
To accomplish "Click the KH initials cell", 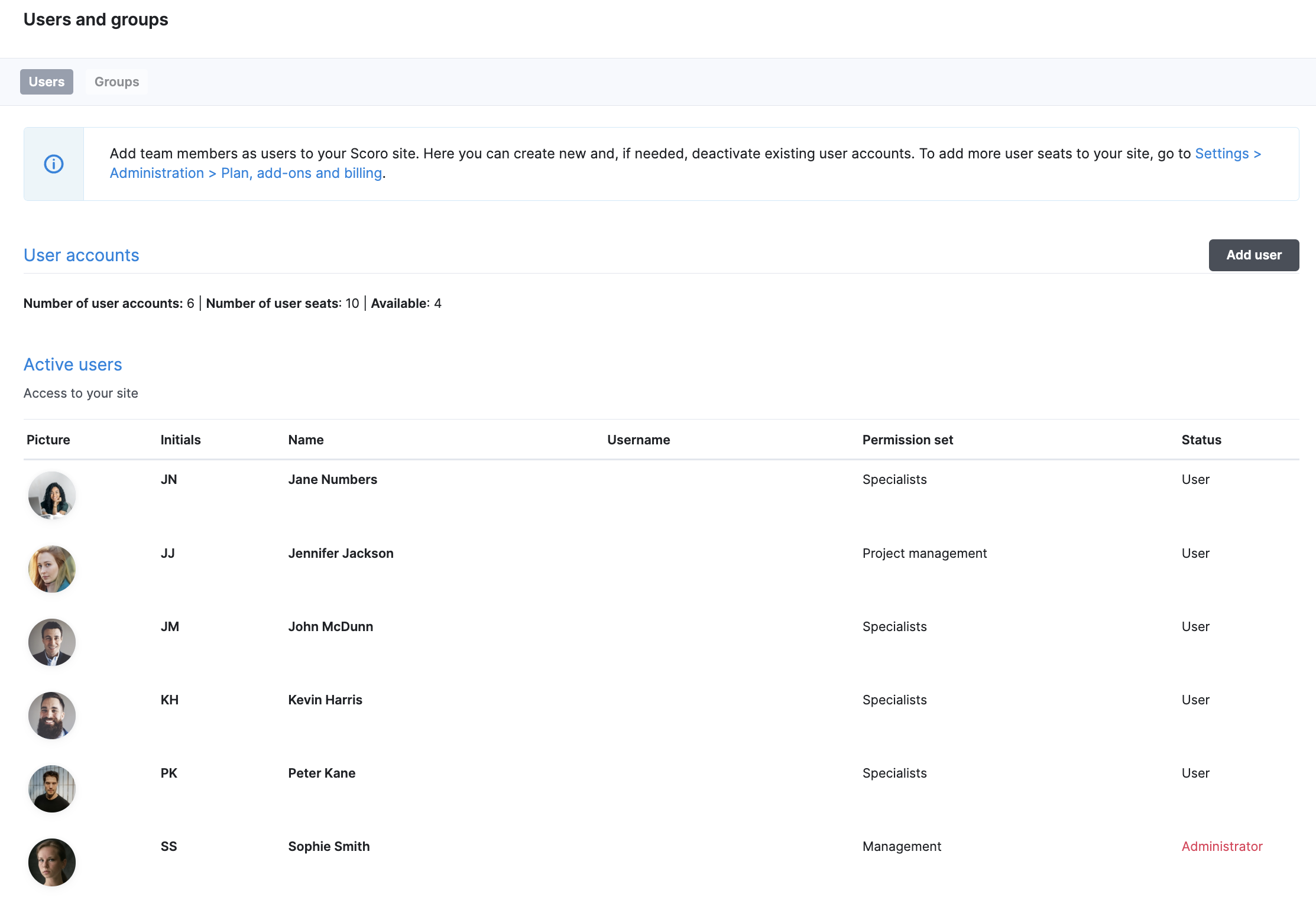I will tap(170, 700).
